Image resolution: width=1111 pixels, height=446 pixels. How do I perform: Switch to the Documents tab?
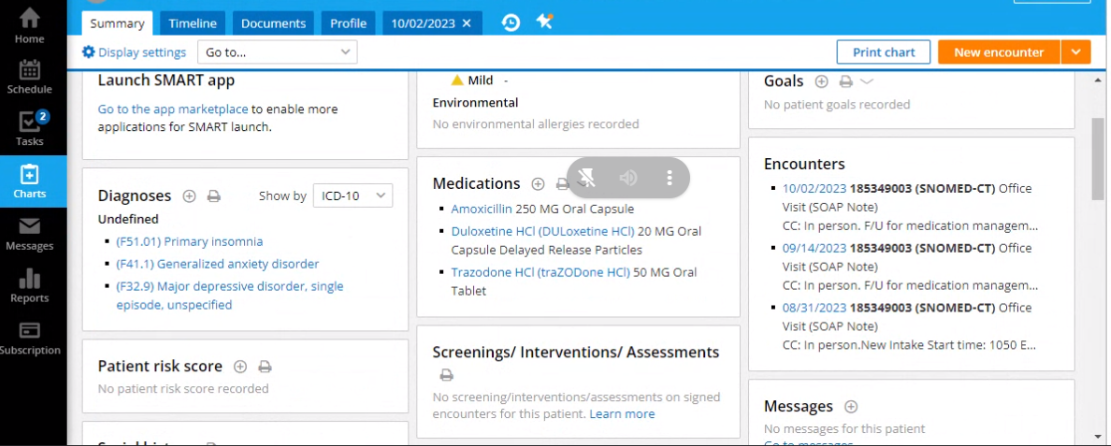(273, 23)
